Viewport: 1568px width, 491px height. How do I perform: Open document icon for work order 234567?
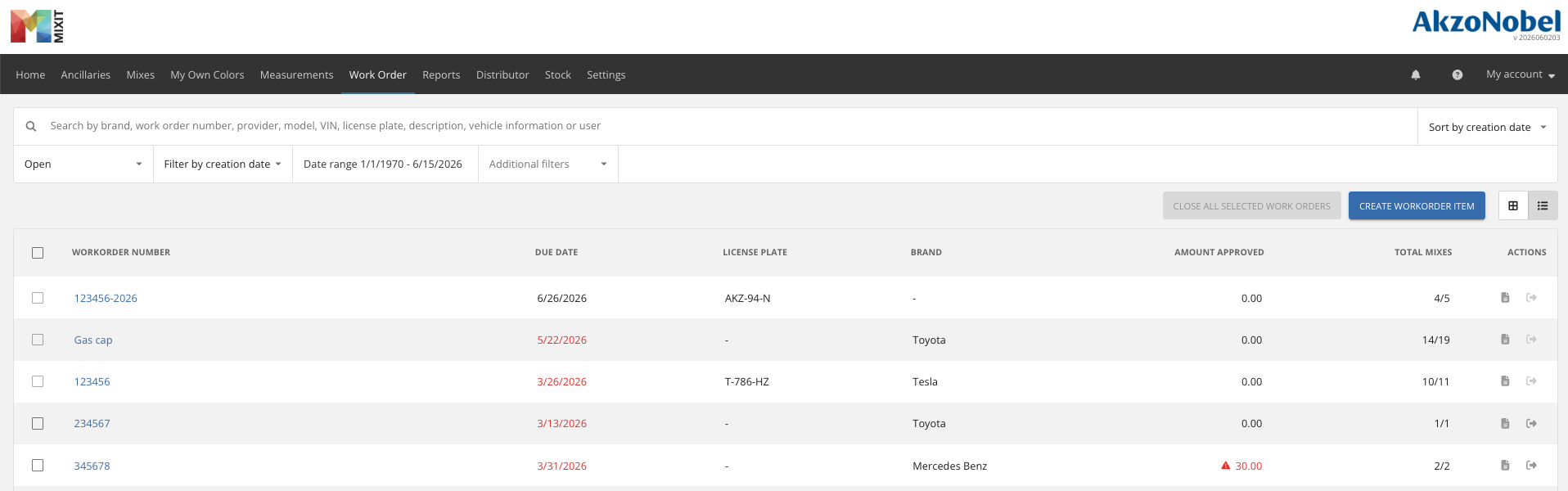1505,423
